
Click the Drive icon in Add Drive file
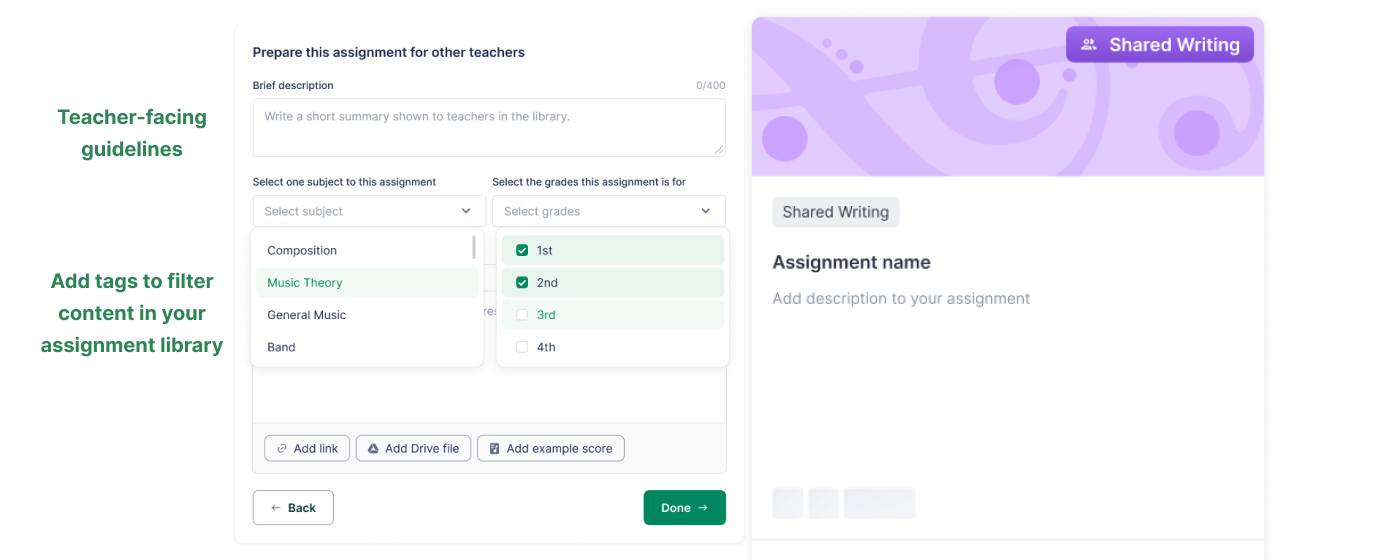(373, 449)
